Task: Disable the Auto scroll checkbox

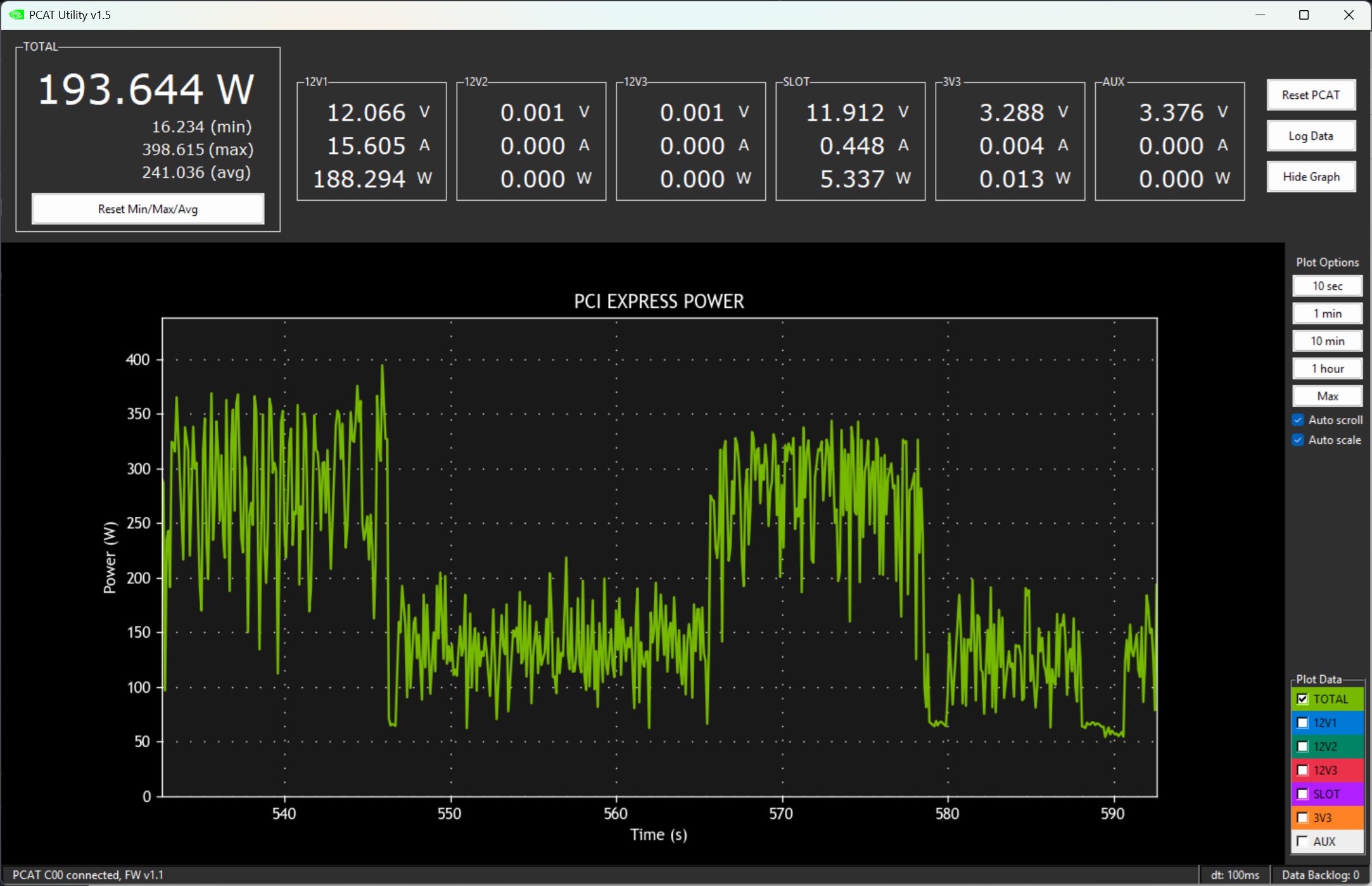Action: point(1298,420)
